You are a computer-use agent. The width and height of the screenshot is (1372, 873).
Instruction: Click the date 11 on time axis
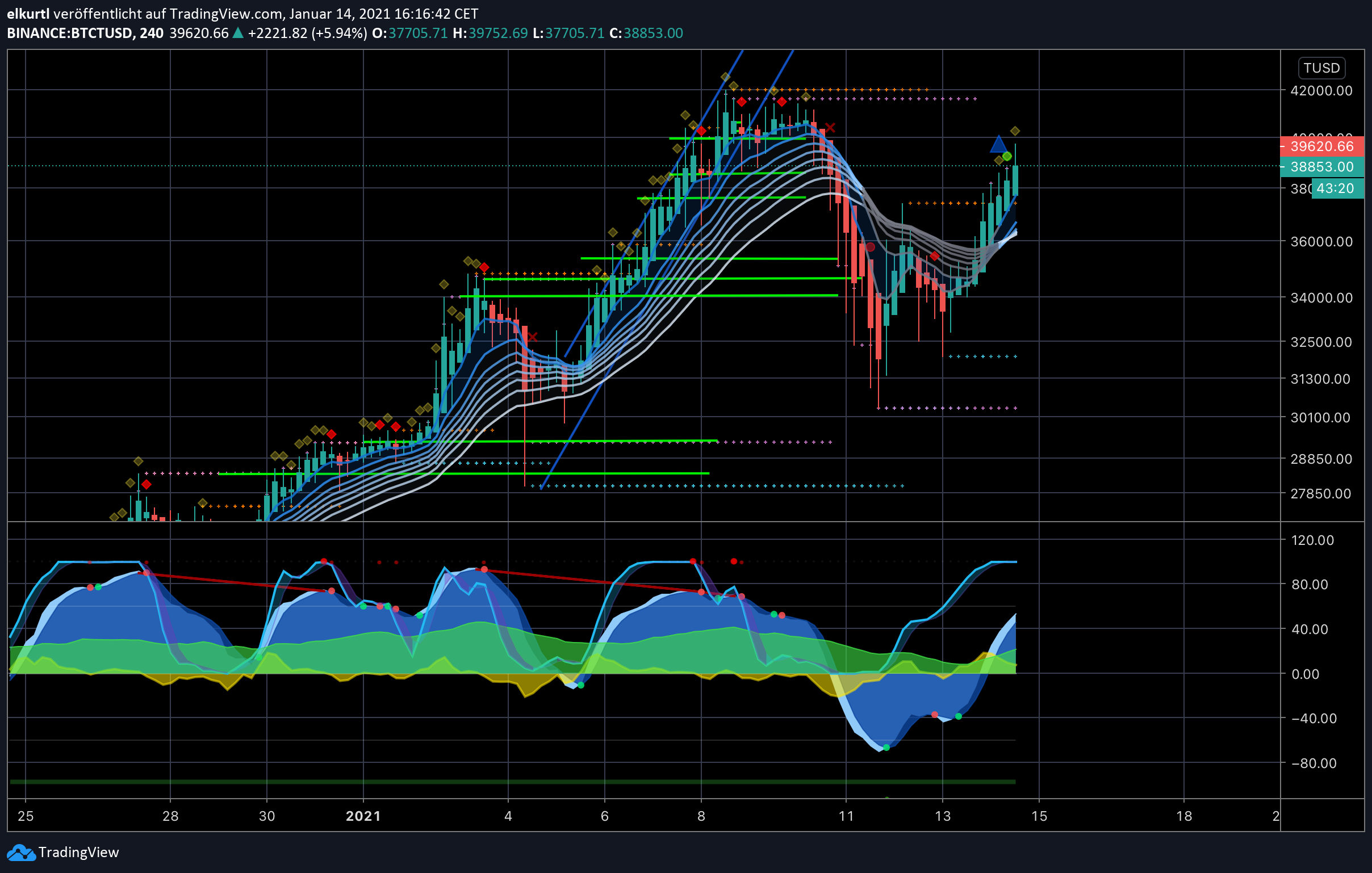[x=846, y=817]
